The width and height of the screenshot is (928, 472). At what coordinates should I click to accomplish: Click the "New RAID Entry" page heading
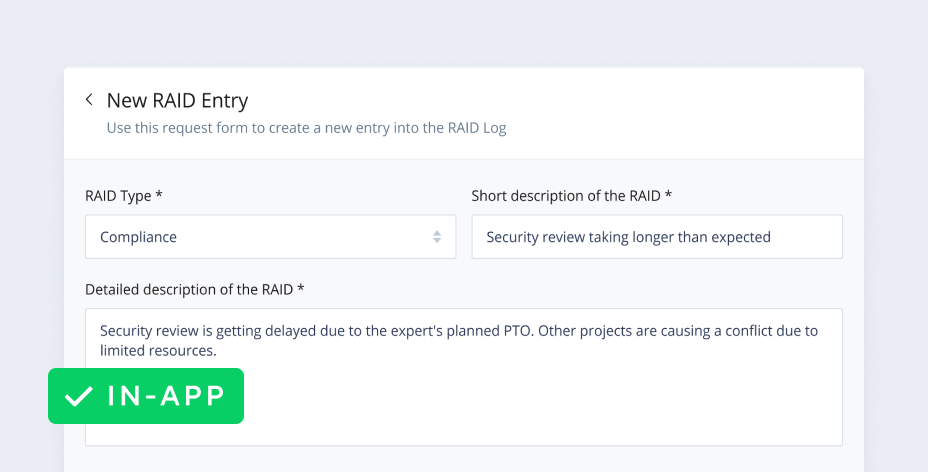[177, 100]
